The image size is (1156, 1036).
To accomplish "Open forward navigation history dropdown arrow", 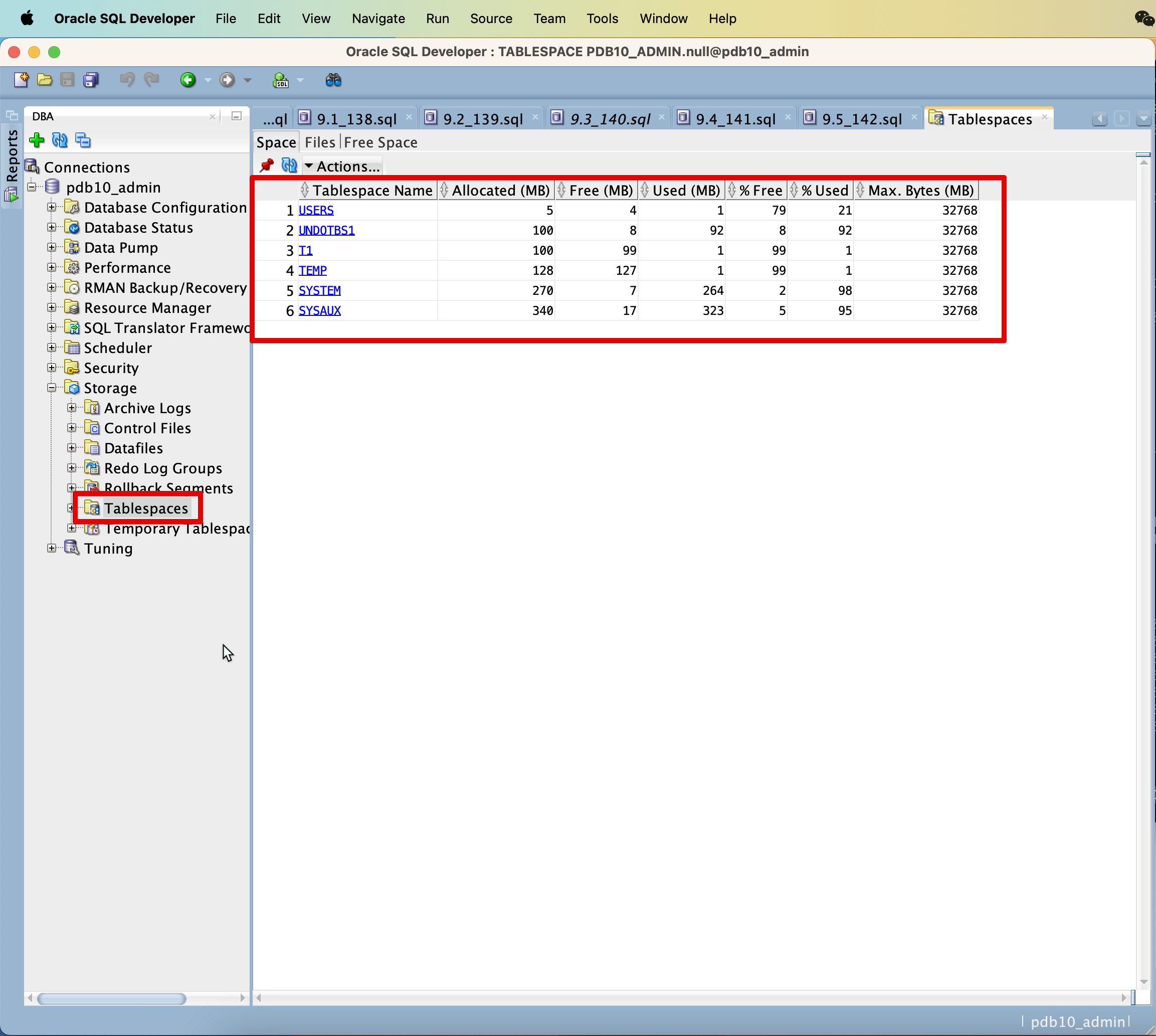I will coord(247,80).
